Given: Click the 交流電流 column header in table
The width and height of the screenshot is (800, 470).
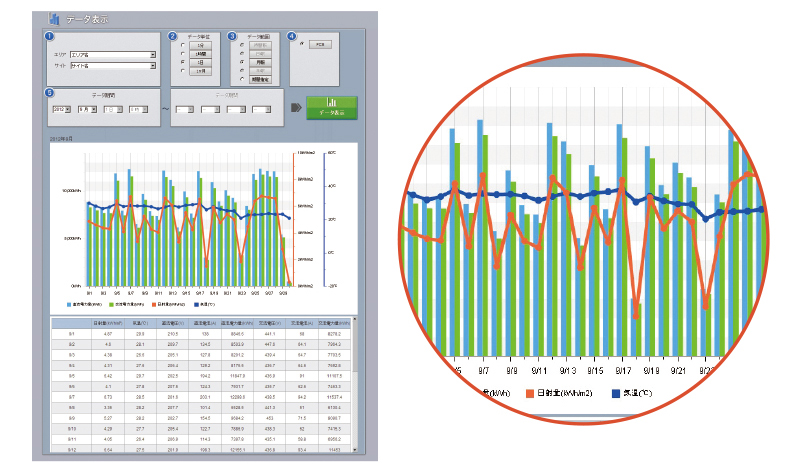Looking at the screenshot, I should tap(302, 323).
